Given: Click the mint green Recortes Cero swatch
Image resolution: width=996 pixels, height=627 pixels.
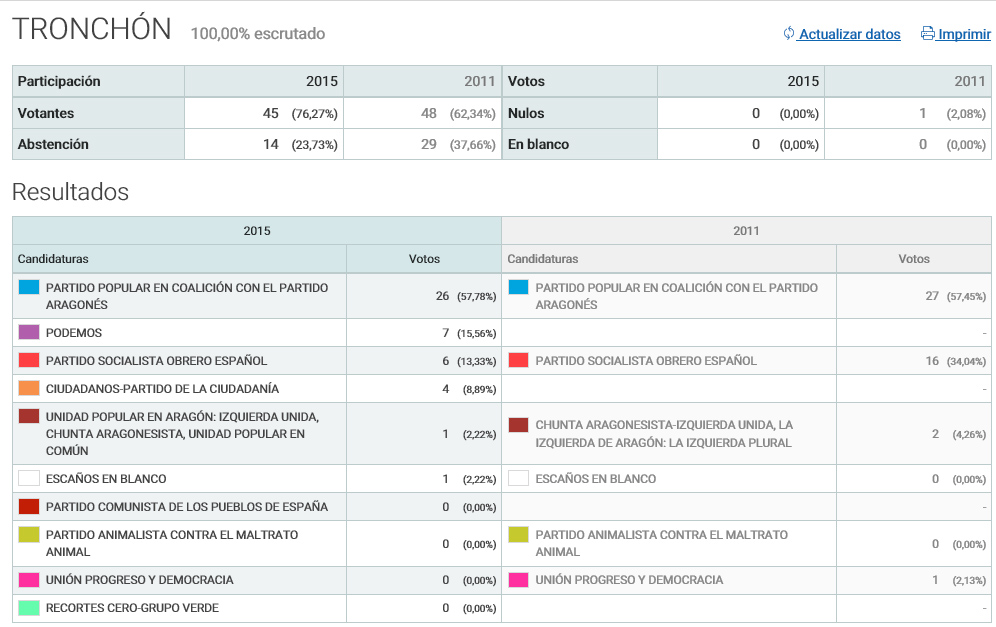Looking at the screenshot, I should point(29,608).
